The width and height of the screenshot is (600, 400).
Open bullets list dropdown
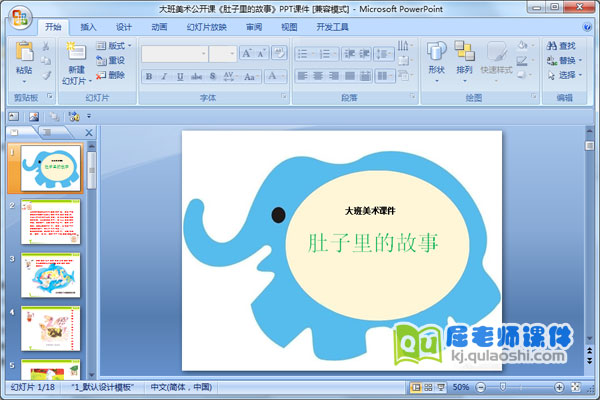[312, 54]
